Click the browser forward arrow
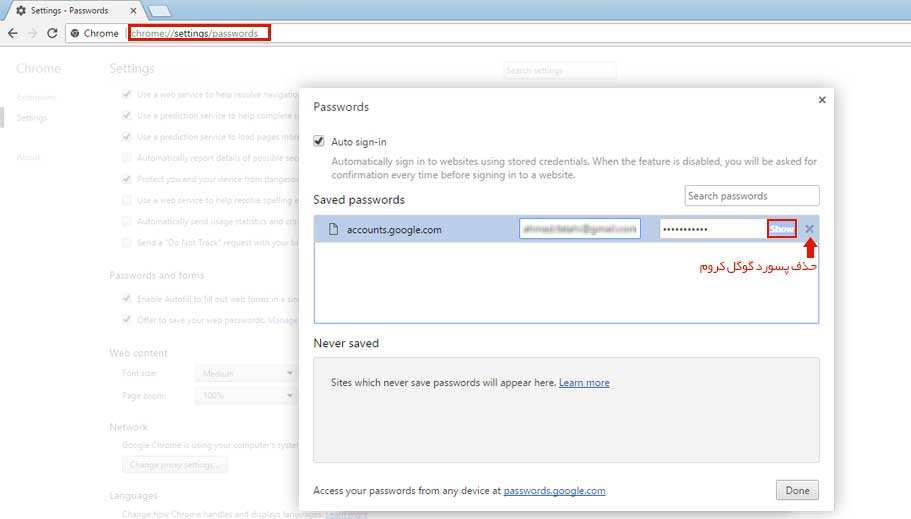 (x=33, y=33)
